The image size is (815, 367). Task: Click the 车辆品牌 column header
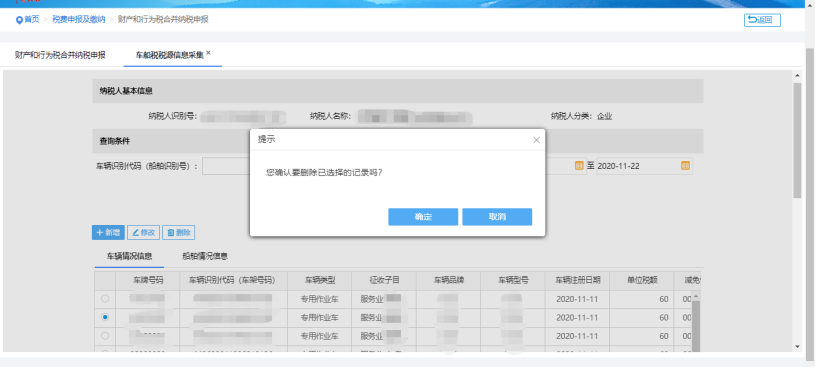click(449, 280)
